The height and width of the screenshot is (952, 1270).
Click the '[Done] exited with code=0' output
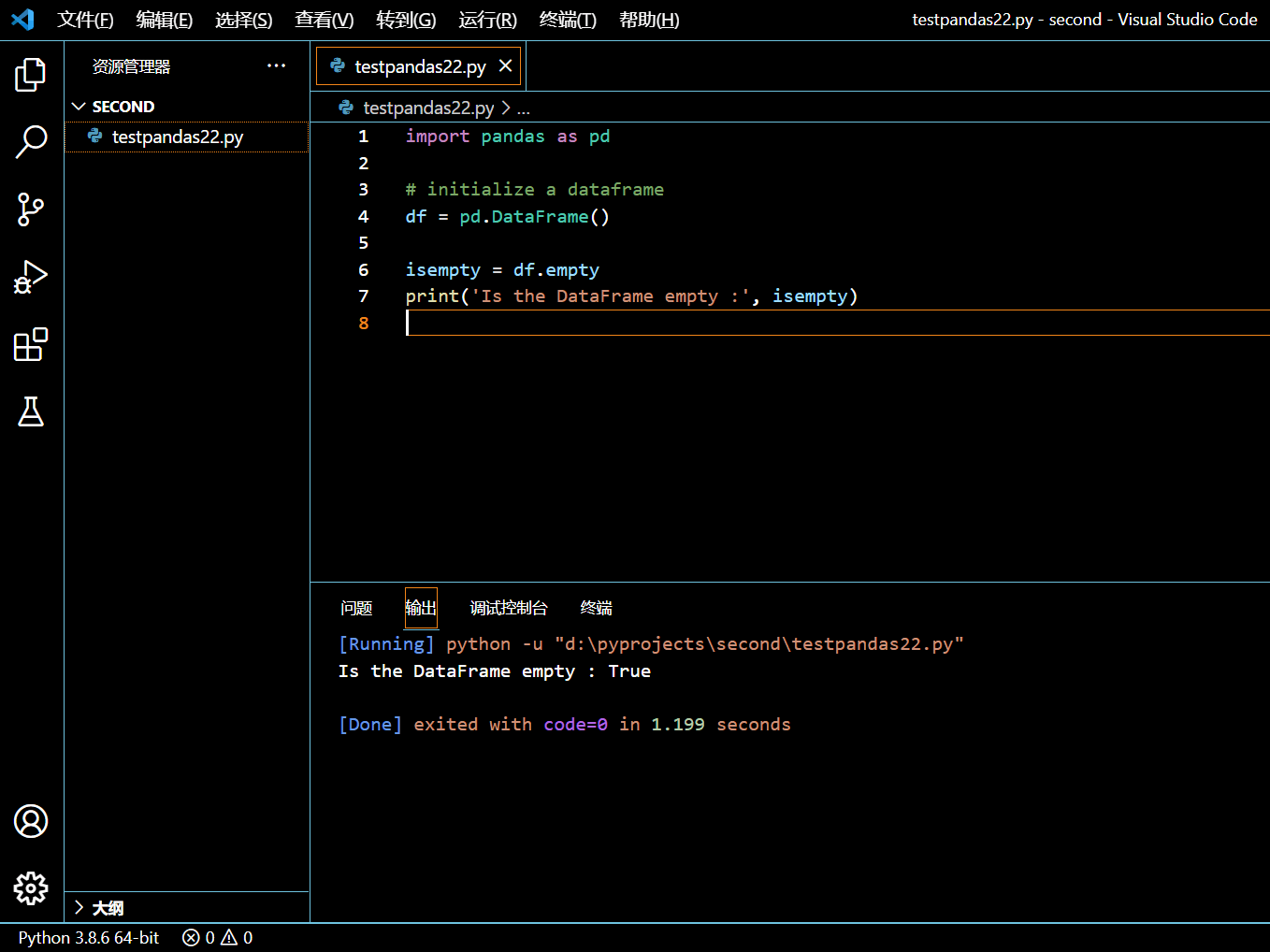(565, 725)
